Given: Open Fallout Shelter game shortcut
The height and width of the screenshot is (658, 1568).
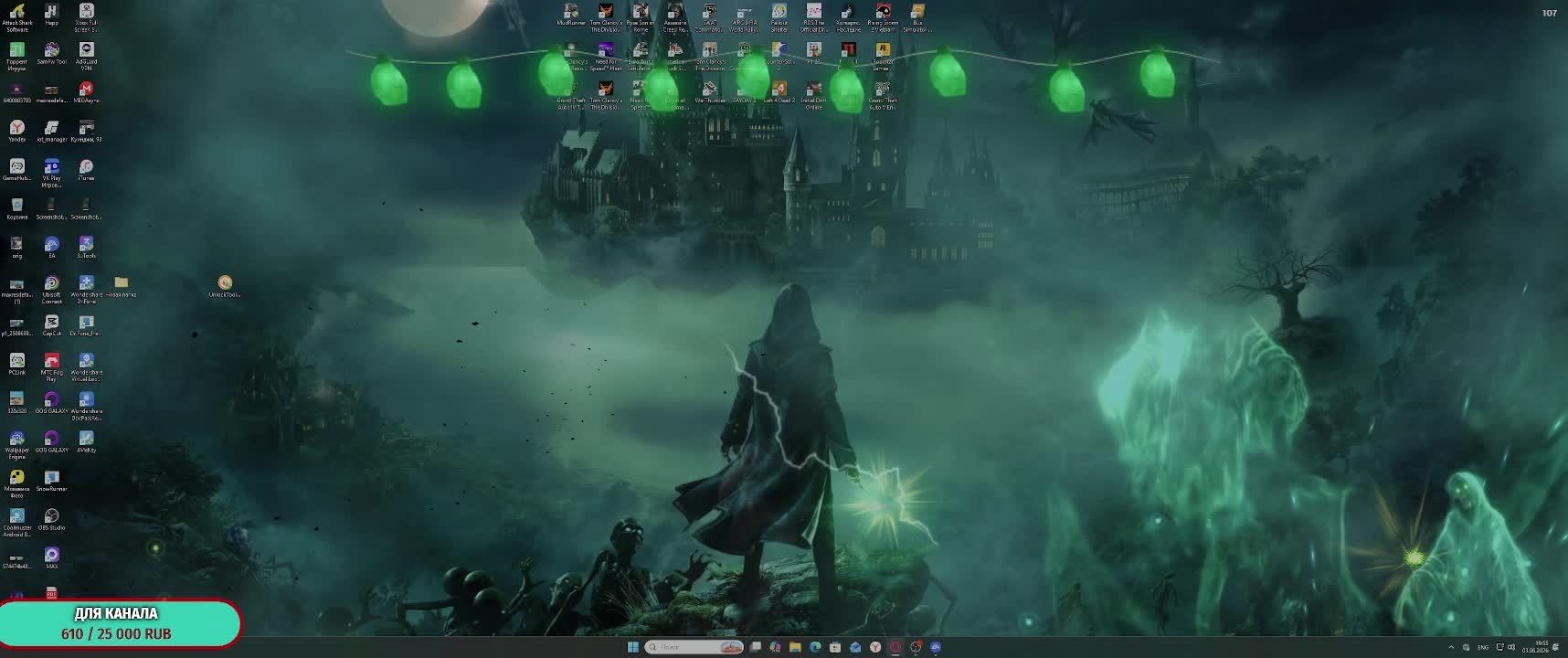Looking at the screenshot, I should 779,17.
